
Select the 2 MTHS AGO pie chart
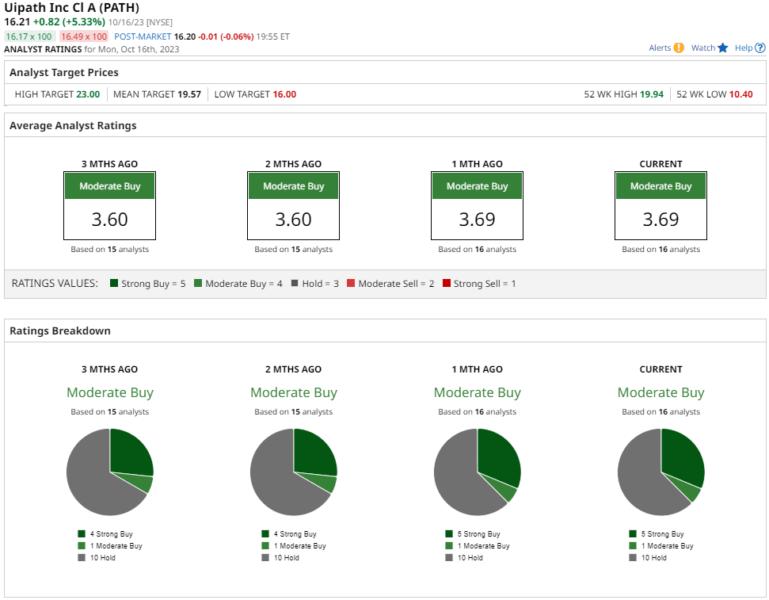coord(294,472)
